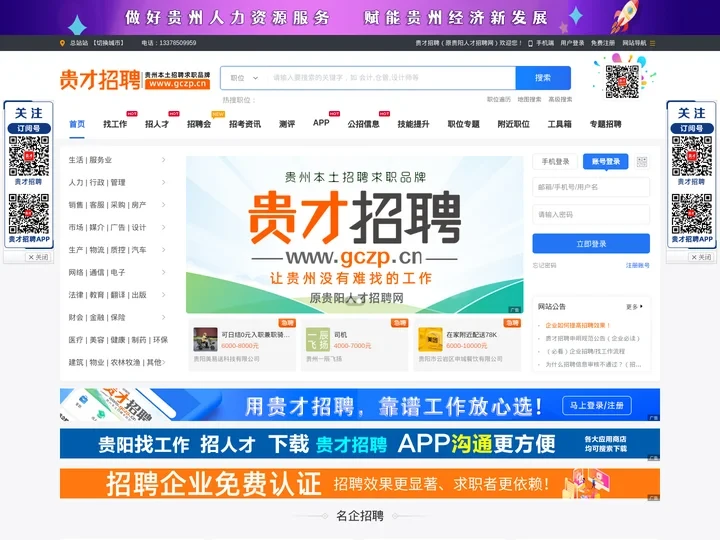Switch to 手机登录 tab
This screenshot has height=540, width=720.
click(555, 162)
